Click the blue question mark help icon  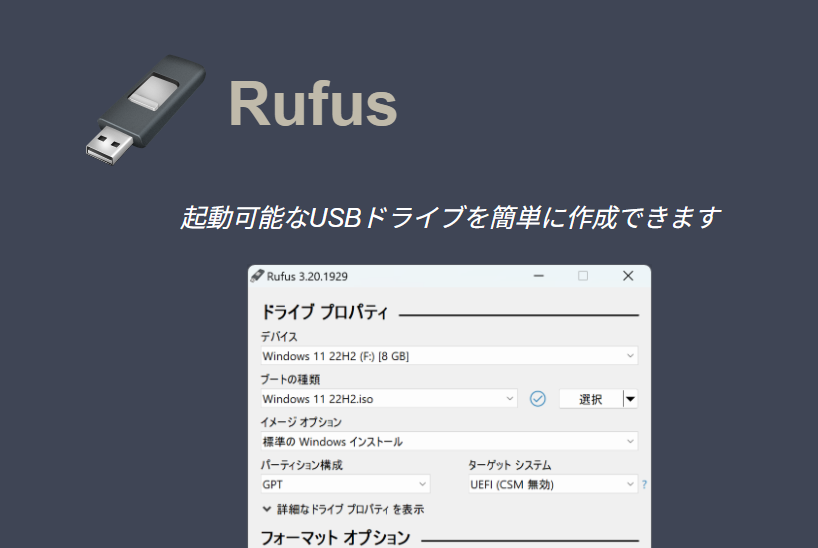coord(644,485)
